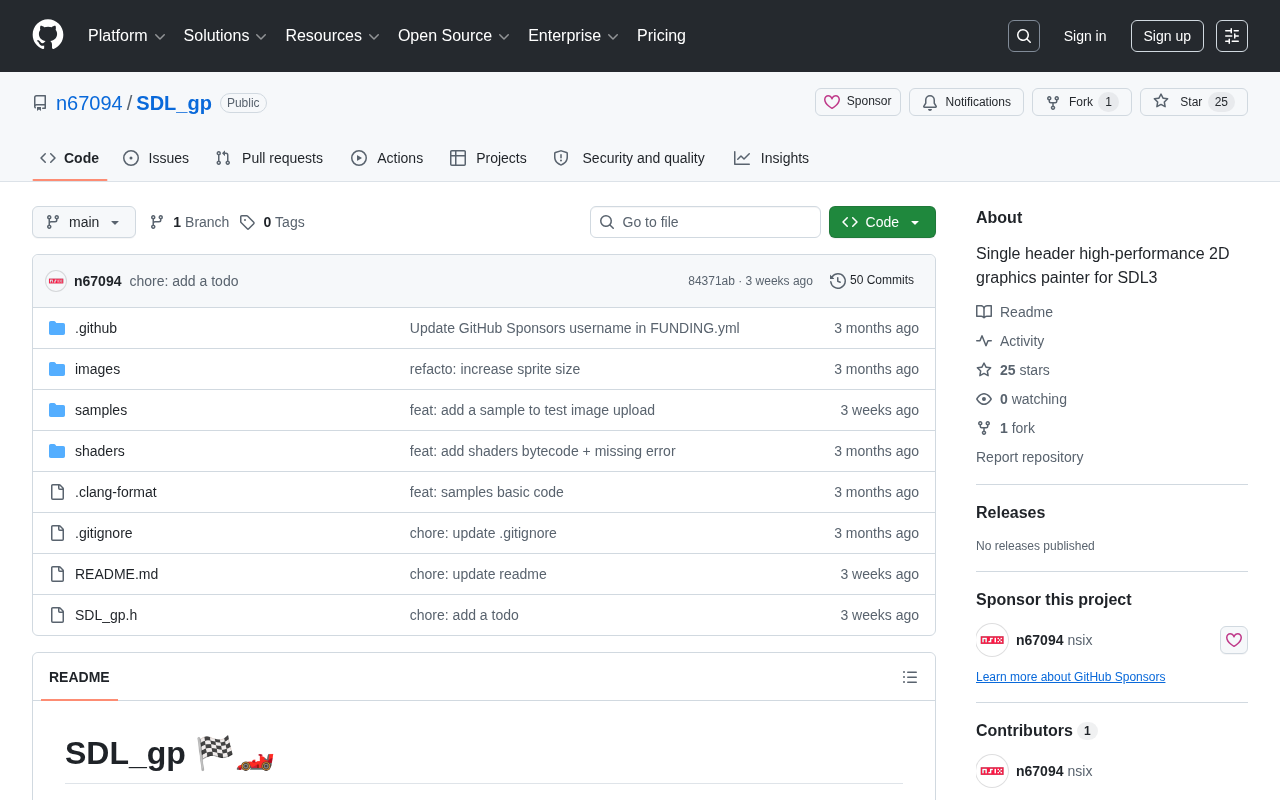The height and width of the screenshot is (800, 1280).
Task: Open the Contributors heading link
Action: [x=1036, y=731]
